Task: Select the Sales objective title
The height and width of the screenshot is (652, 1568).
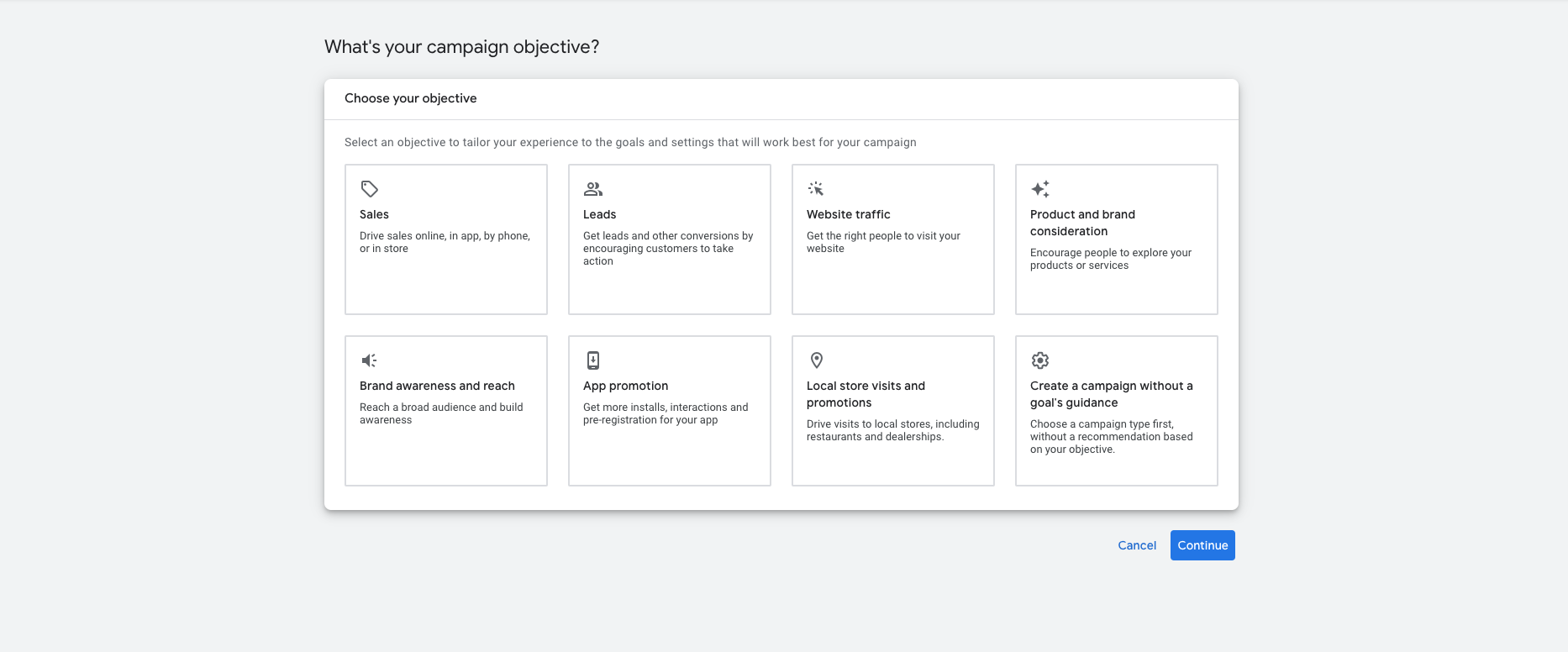Action: click(x=374, y=214)
